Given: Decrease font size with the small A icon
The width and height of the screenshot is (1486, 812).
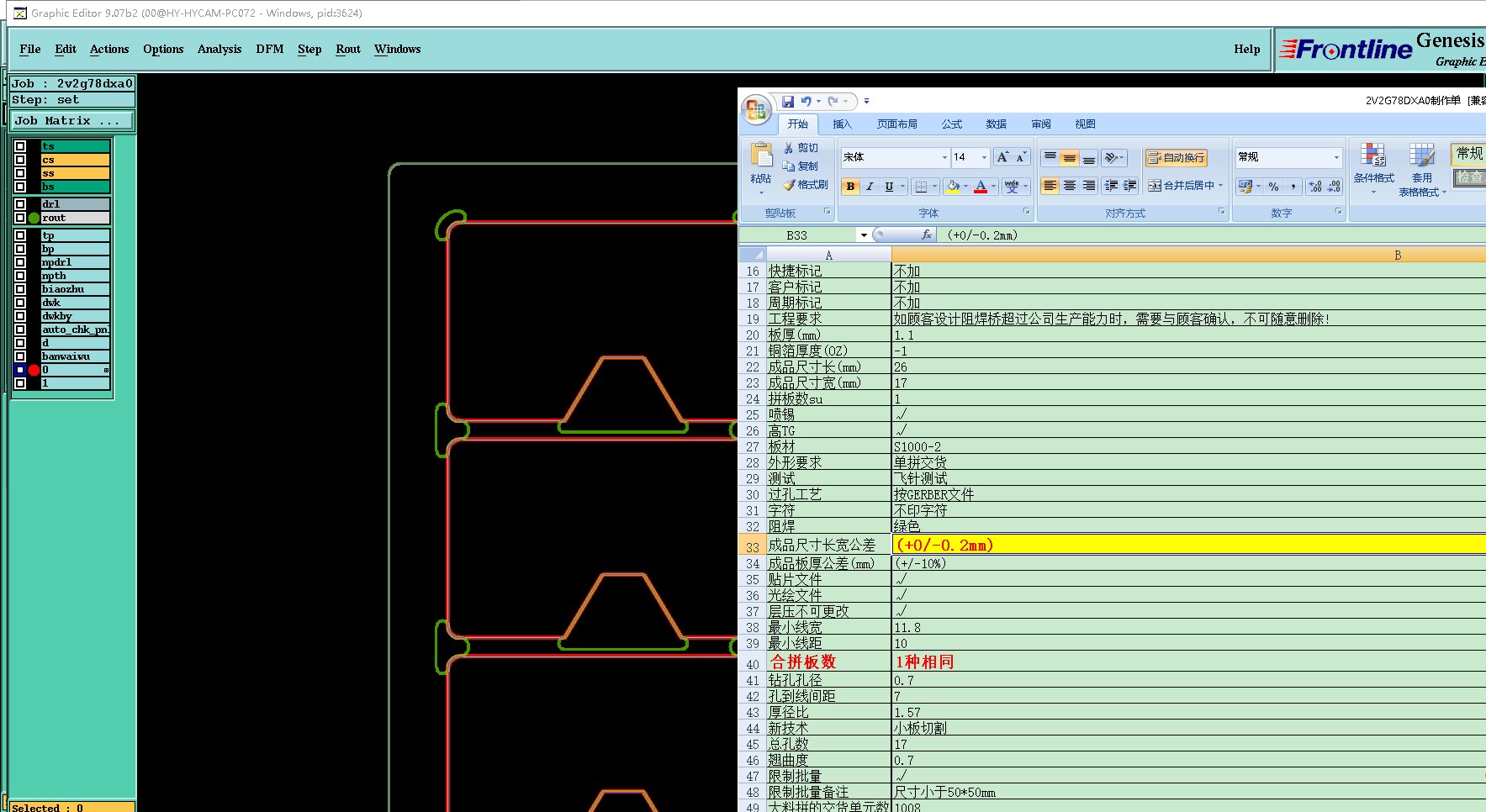Looking at the screenshot, I should click(1020, 157).
